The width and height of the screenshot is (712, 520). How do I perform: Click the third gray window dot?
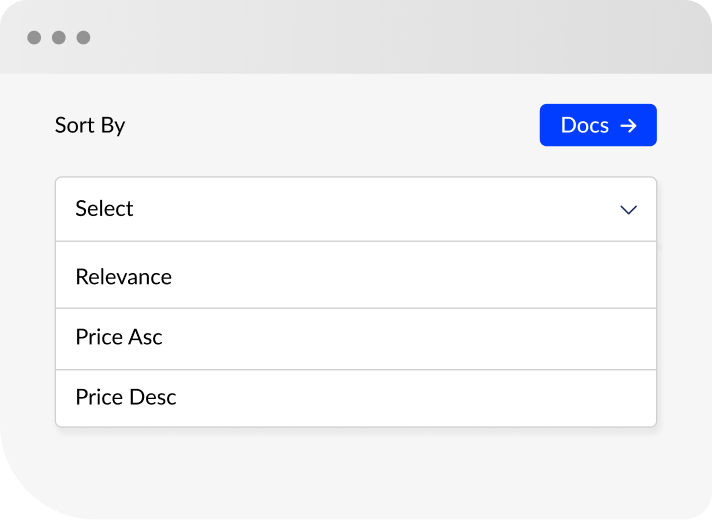click(83, 37)
